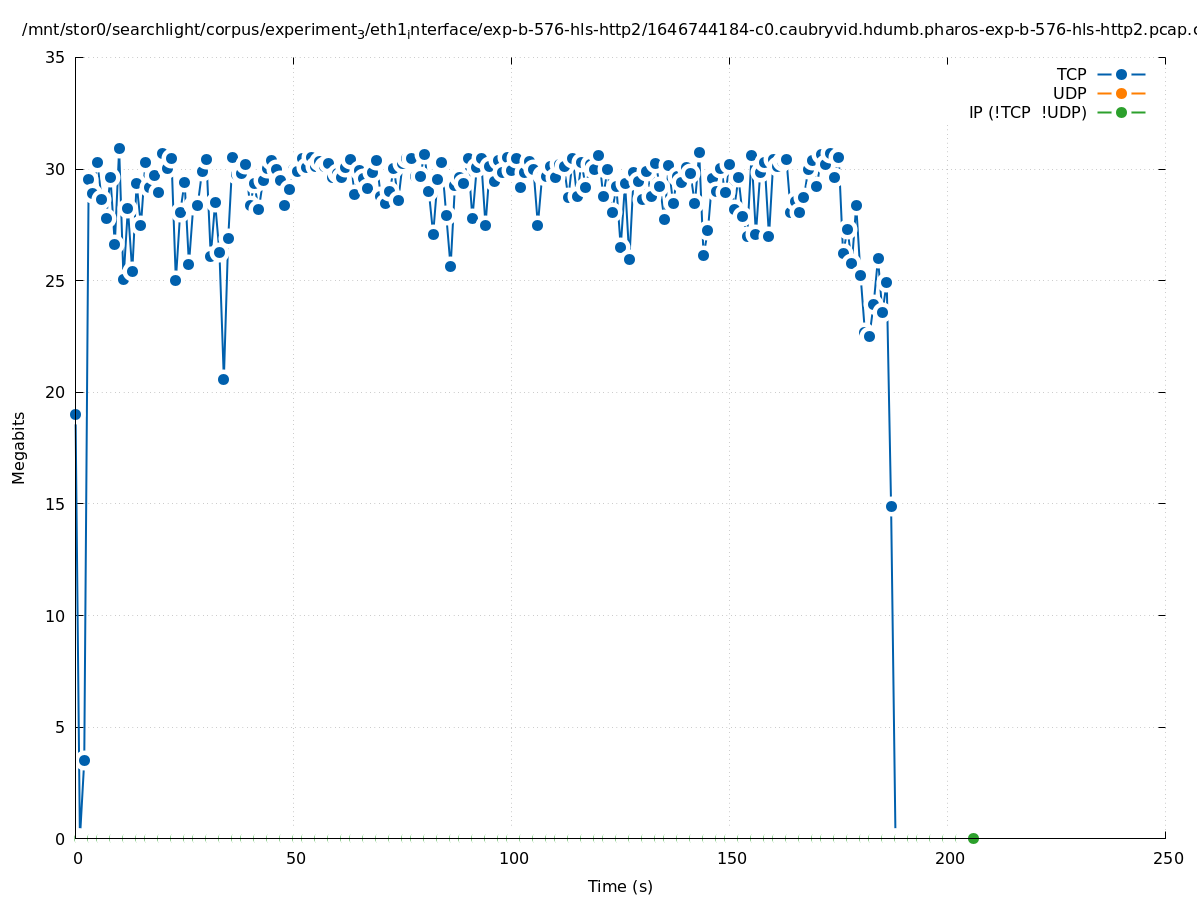Screen dimensions: 1197x900
Task: Click the green data point on x-axis
Action: click(x=973, y=838)
